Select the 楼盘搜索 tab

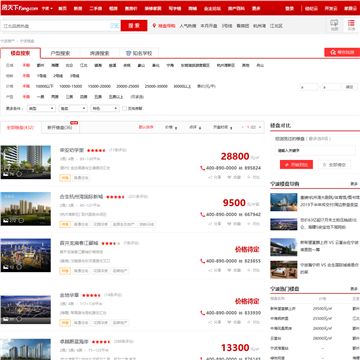click(20, 53)
